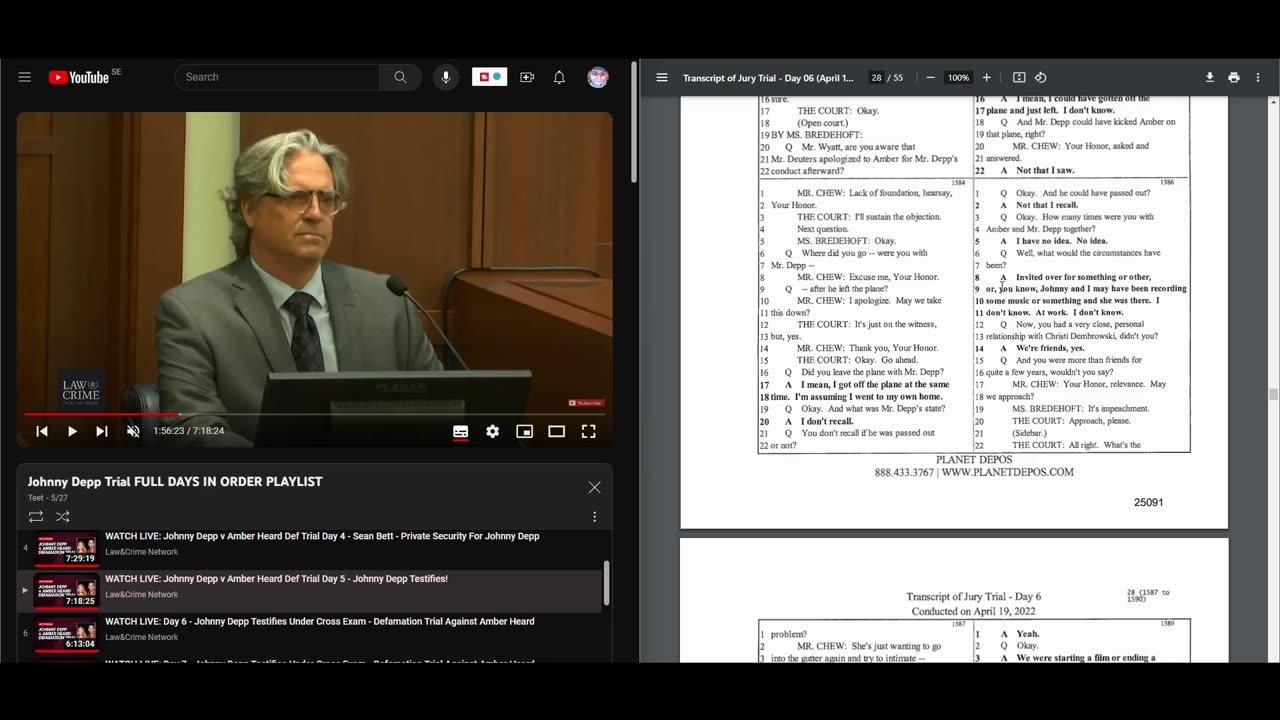
Task: Click the red-and-blue extension icon next to the microphone
Action: [489, 77]
